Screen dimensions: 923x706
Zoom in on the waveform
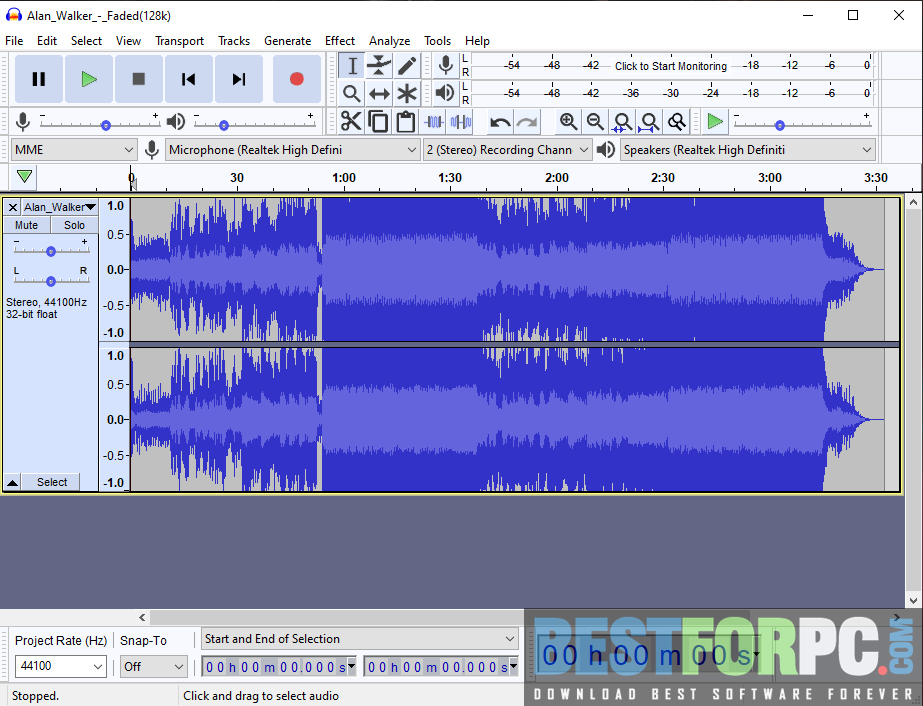click(568, 121)
